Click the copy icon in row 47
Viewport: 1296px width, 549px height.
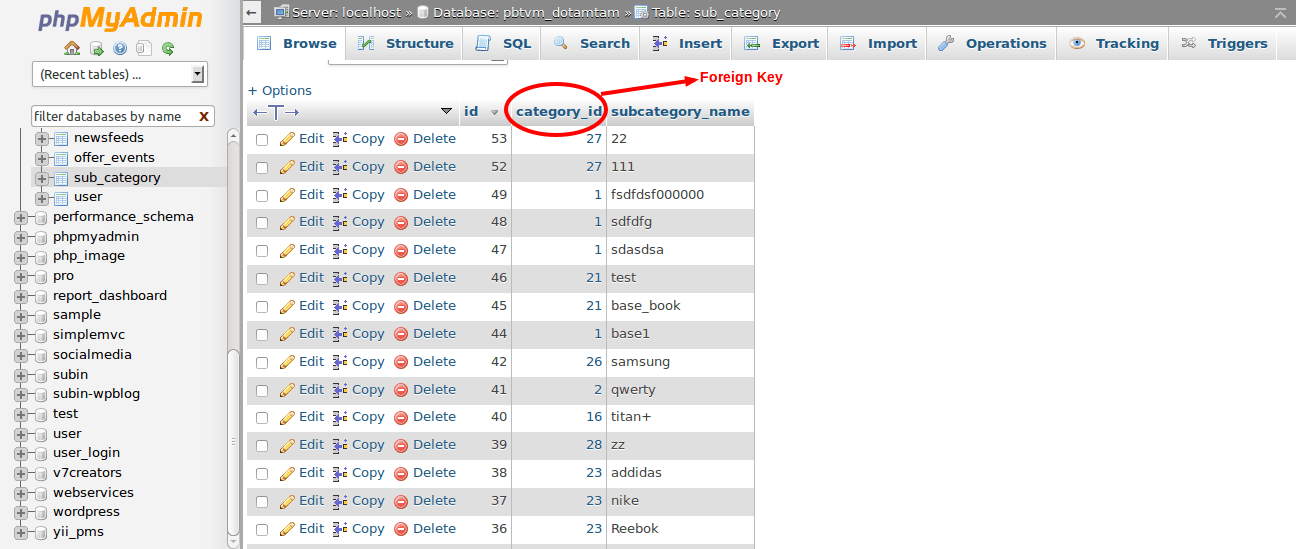click(340, 250)
